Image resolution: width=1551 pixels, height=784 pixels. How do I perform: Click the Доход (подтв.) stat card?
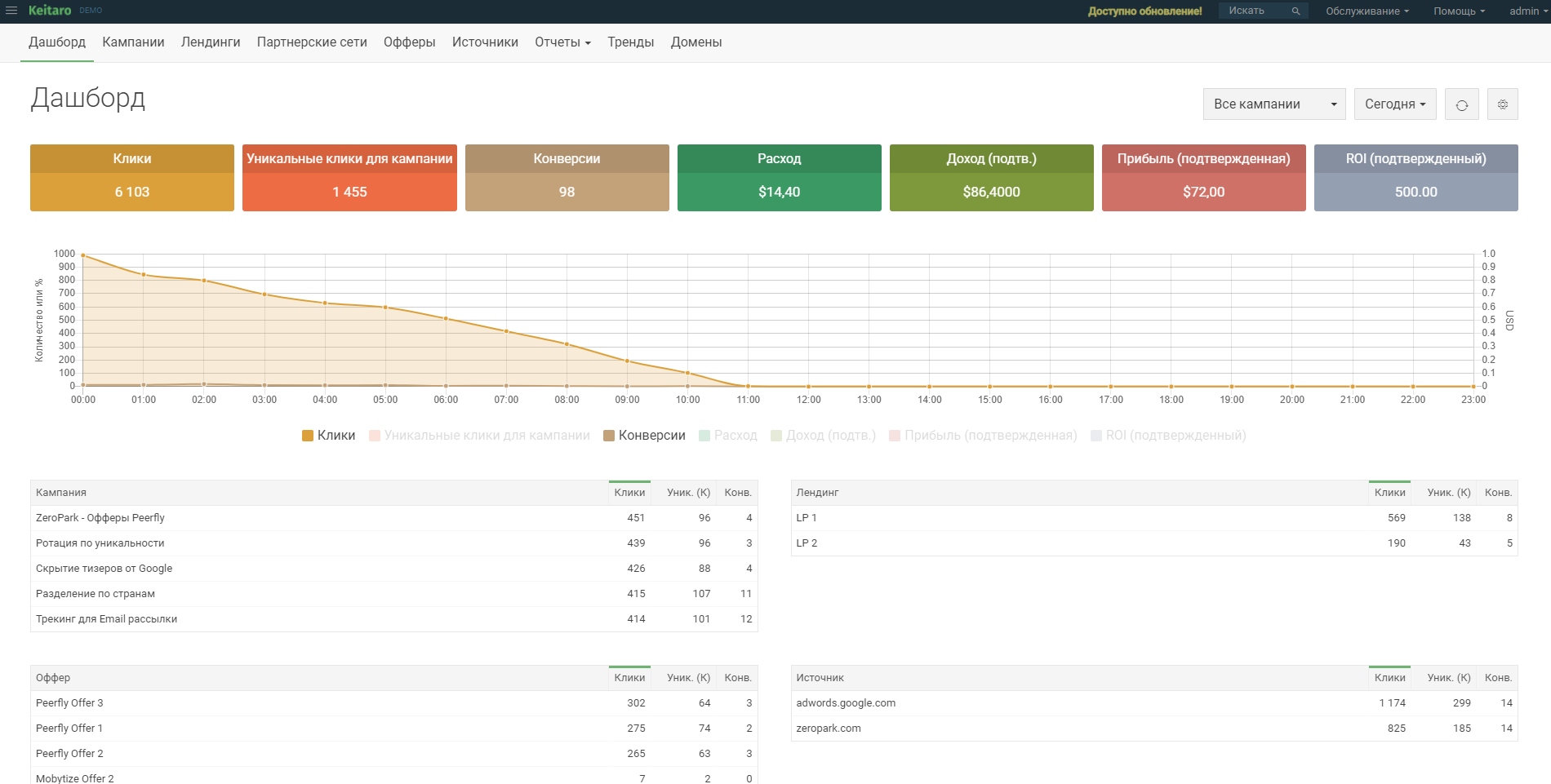pos(992,178)
